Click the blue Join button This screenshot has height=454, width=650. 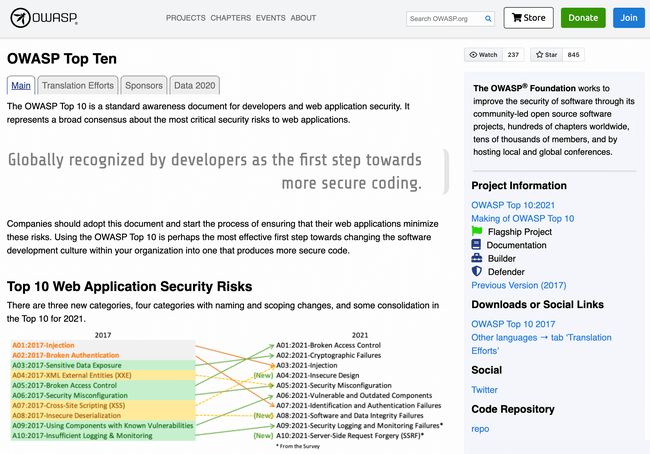628,18
